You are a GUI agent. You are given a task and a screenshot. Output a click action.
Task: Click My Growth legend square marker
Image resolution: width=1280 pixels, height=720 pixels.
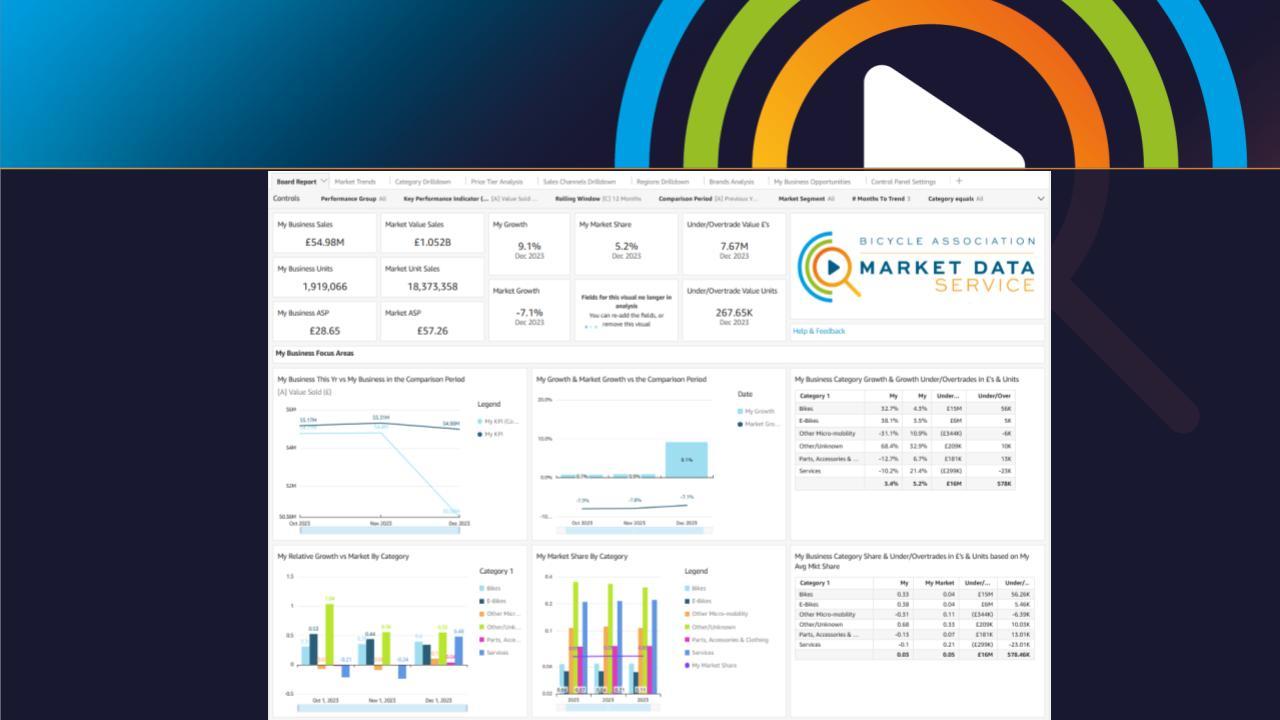(740, 411)
